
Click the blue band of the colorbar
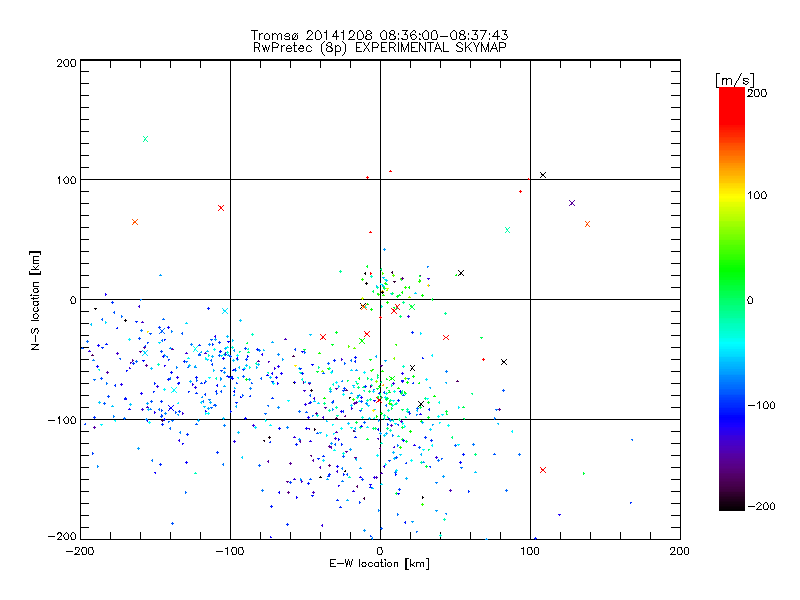pyautogui.click(x=732, y=416)
